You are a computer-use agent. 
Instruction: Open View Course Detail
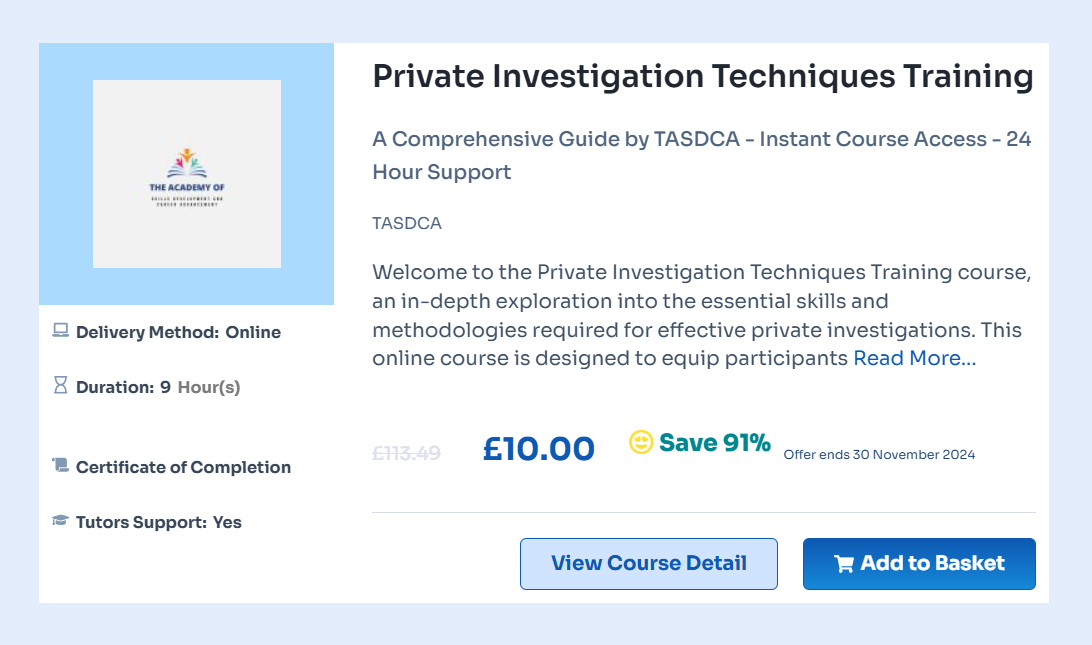coord(648,564)
